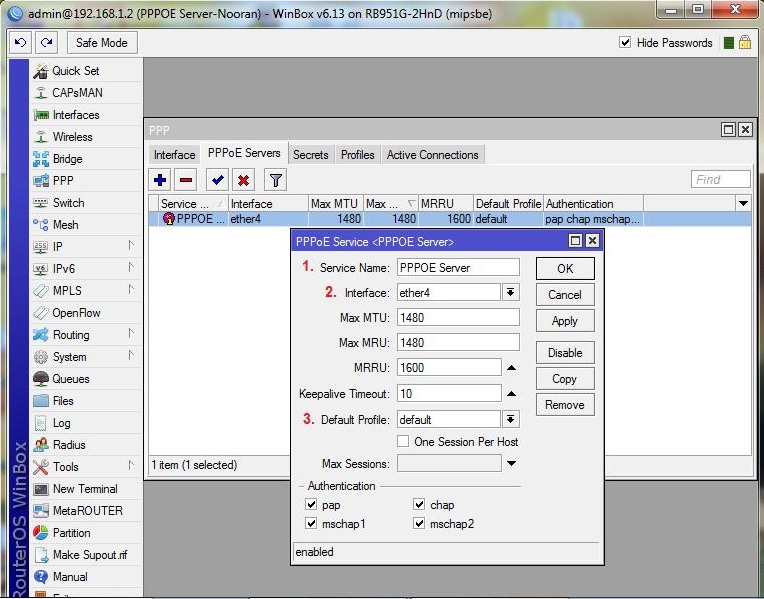Click the Queues tree icon
764x599 pixels.
[41, 379]
